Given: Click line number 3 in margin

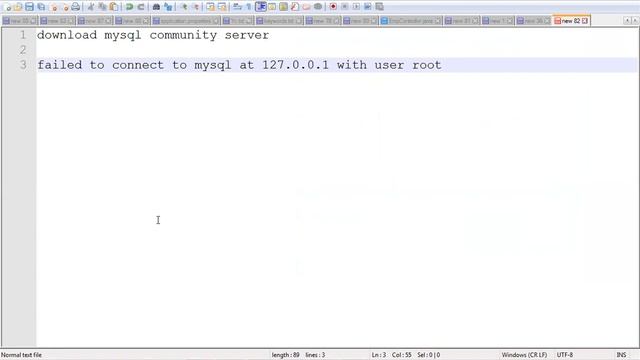Looking at the screenshot, I should (23, 65).
